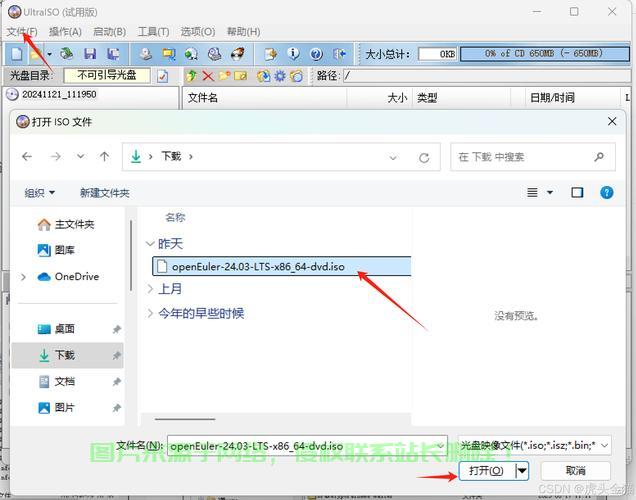
Task: Click the Convert image toolbar icon
Action: [168, 54]
